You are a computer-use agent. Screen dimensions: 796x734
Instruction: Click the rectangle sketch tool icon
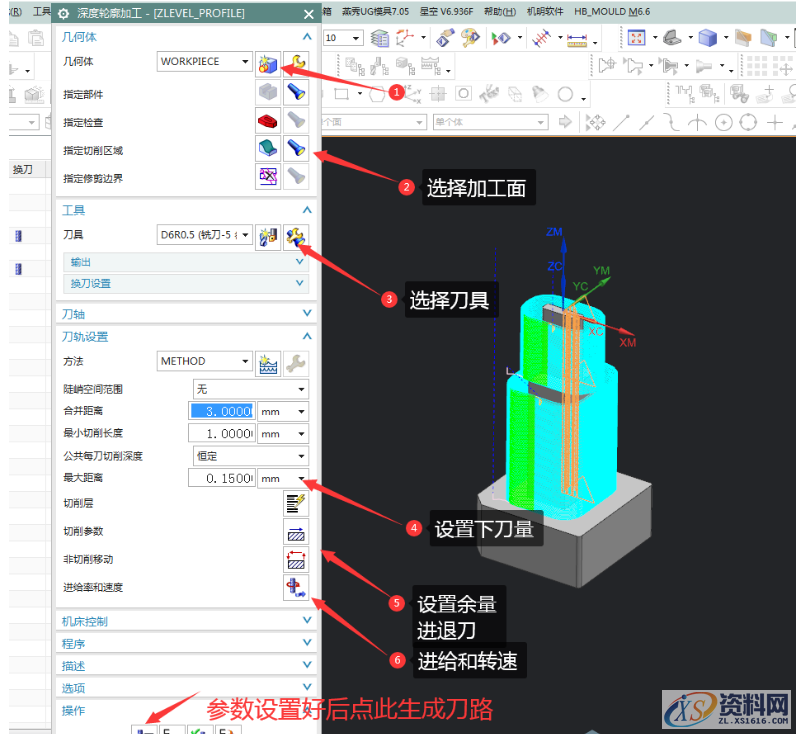pyautogui.click(x=341, y=94)
